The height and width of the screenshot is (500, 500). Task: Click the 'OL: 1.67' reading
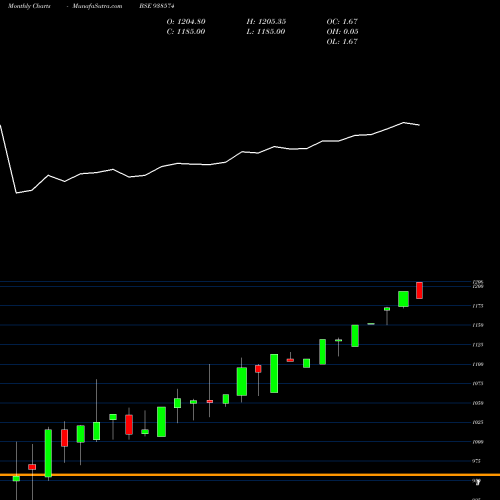[342, 42]
